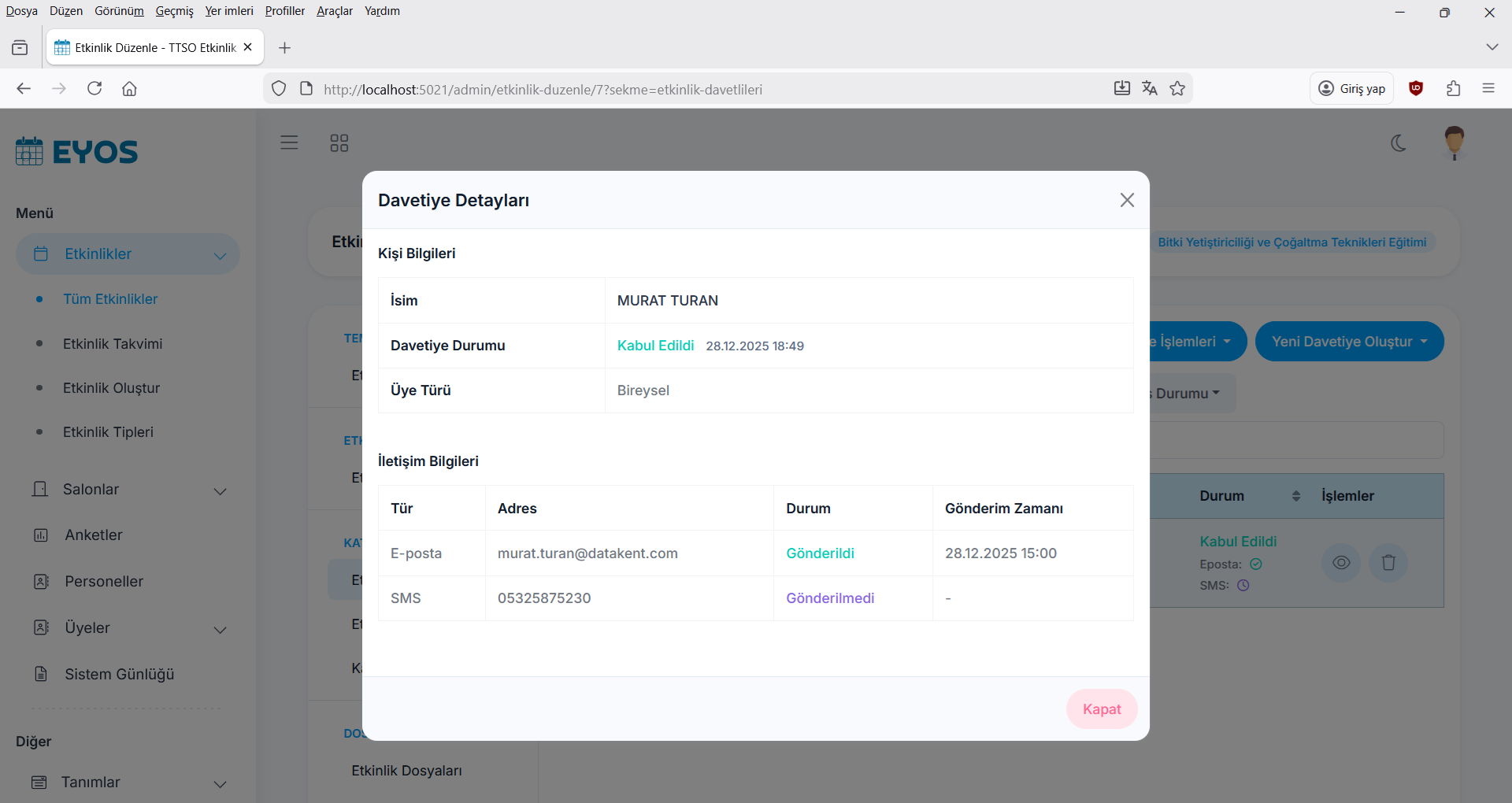Viewport: 1512px width, 803px height.
Task: Click the EYOS logo
Action: pos(77,151)
